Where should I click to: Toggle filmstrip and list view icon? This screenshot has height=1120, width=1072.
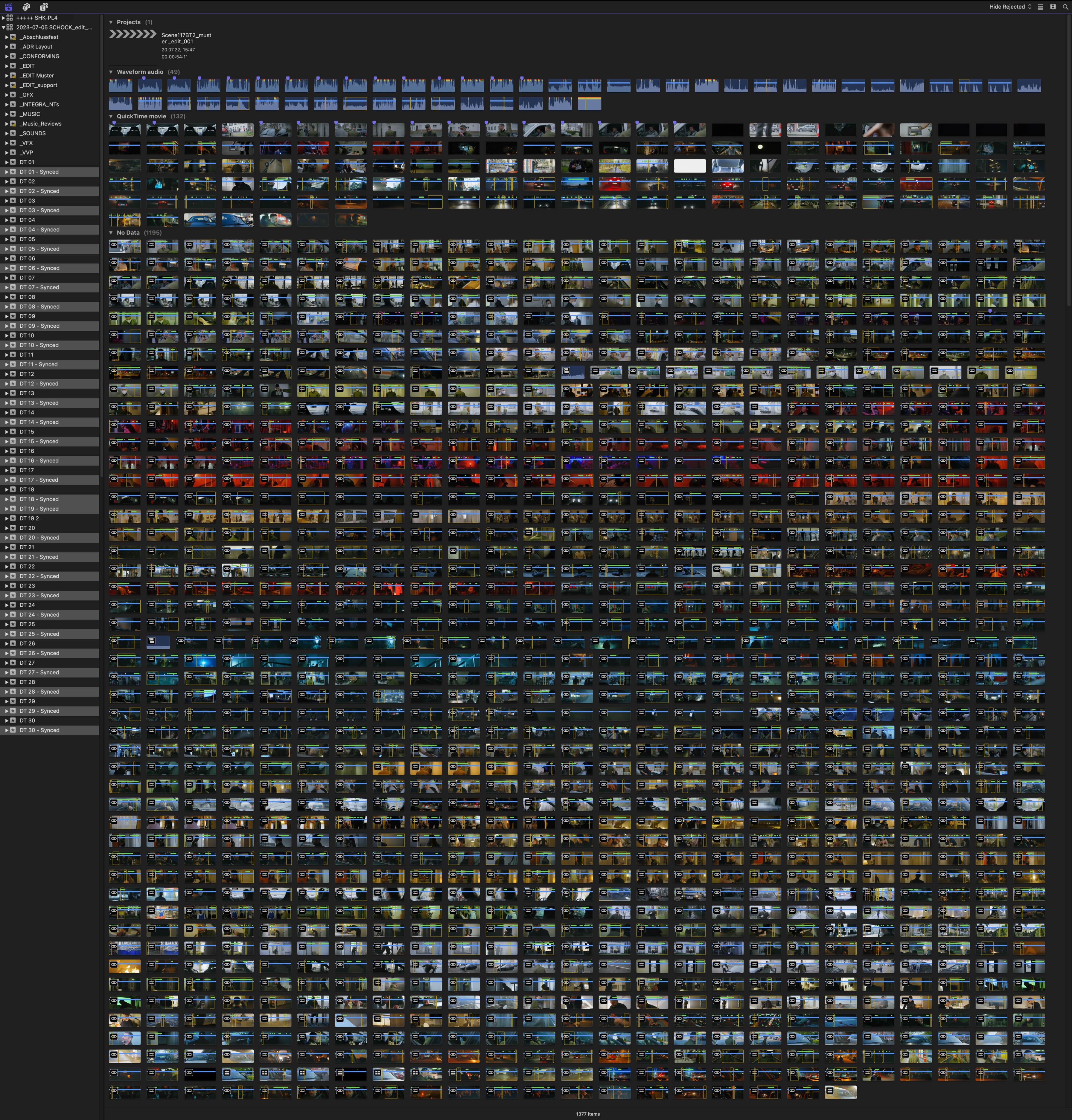point(1041,7)
